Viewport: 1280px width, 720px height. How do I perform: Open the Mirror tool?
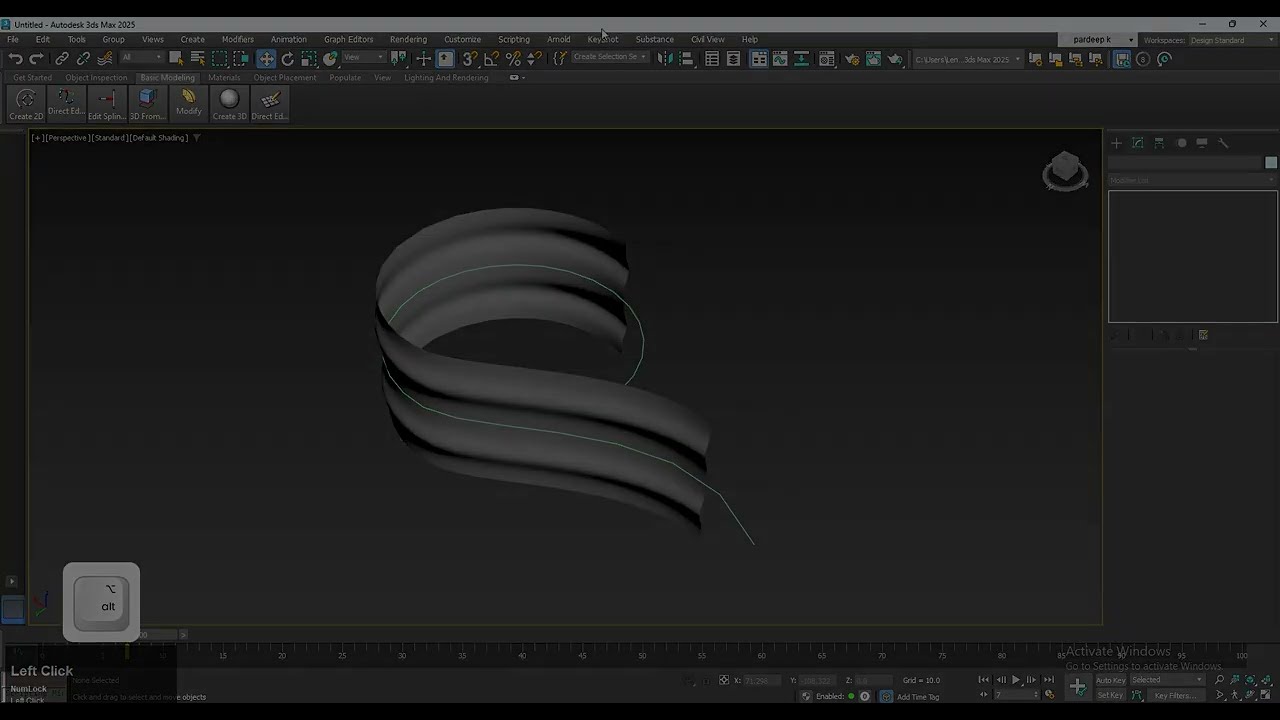[x=665, y=59]
